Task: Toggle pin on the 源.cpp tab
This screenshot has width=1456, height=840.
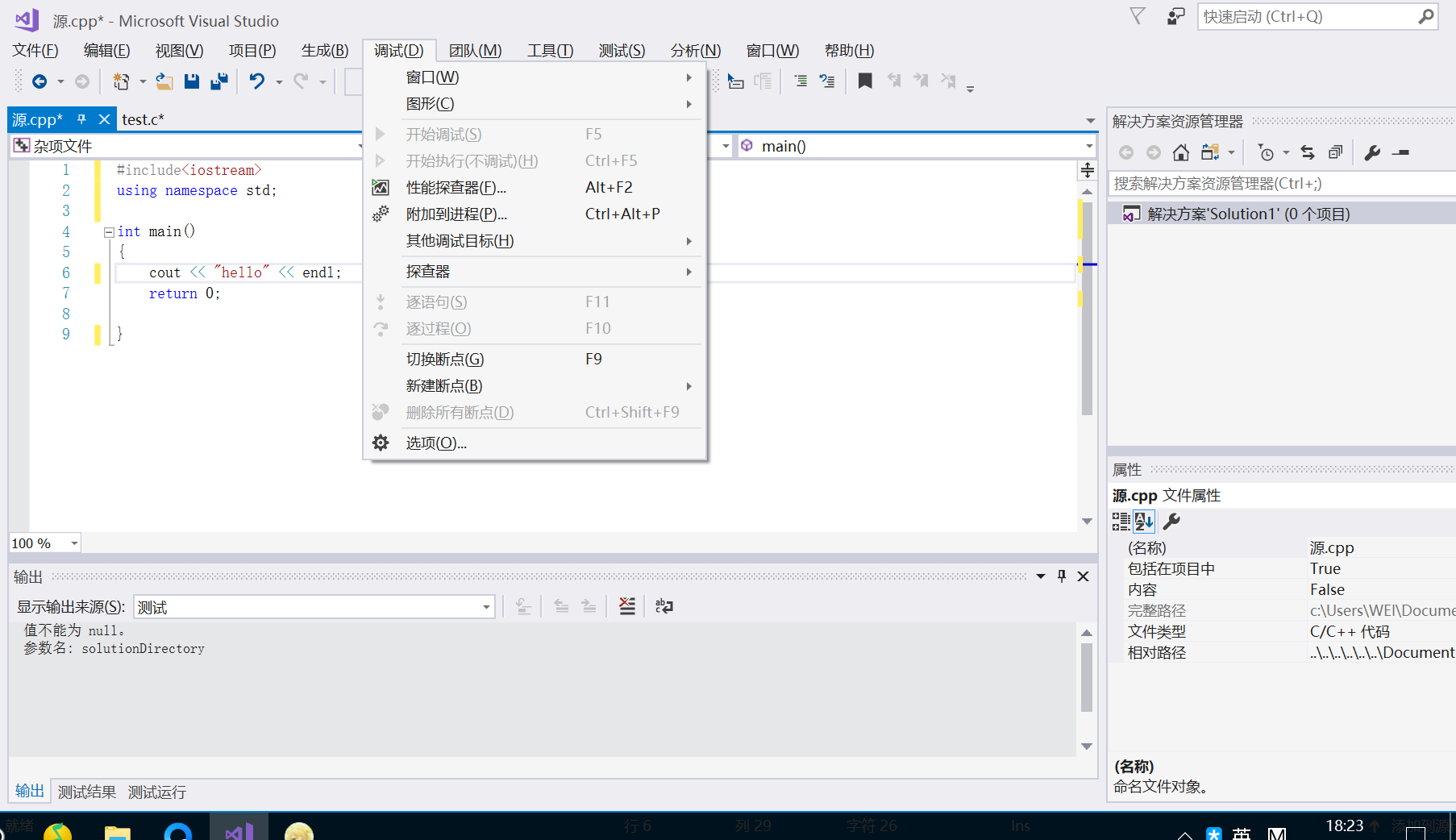Action: click(x=81, y=119)
